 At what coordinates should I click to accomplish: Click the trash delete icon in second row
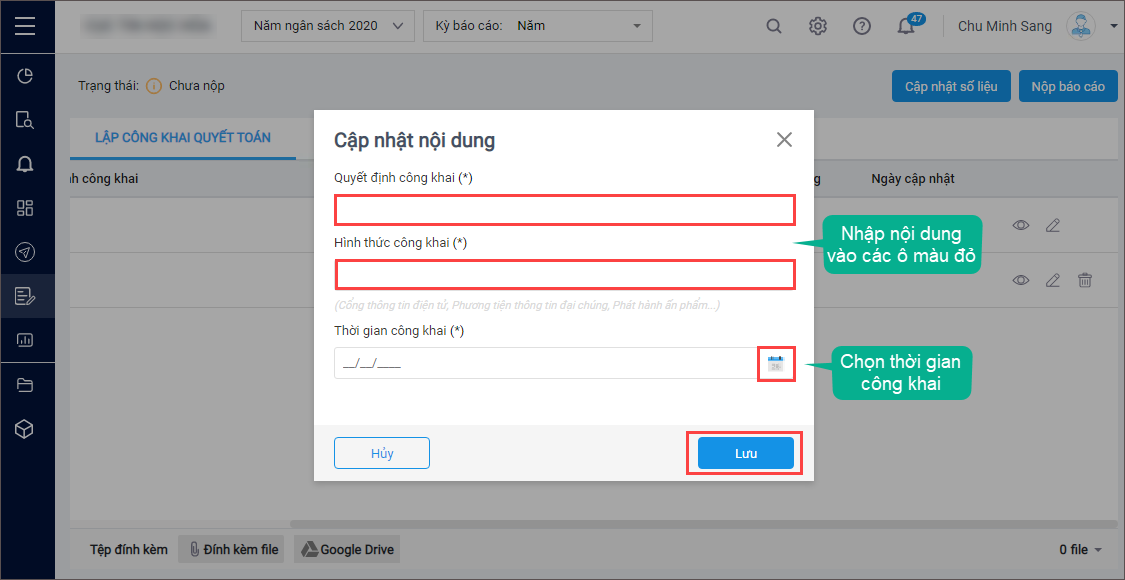pyautogui.click(x=1085, y=280)
